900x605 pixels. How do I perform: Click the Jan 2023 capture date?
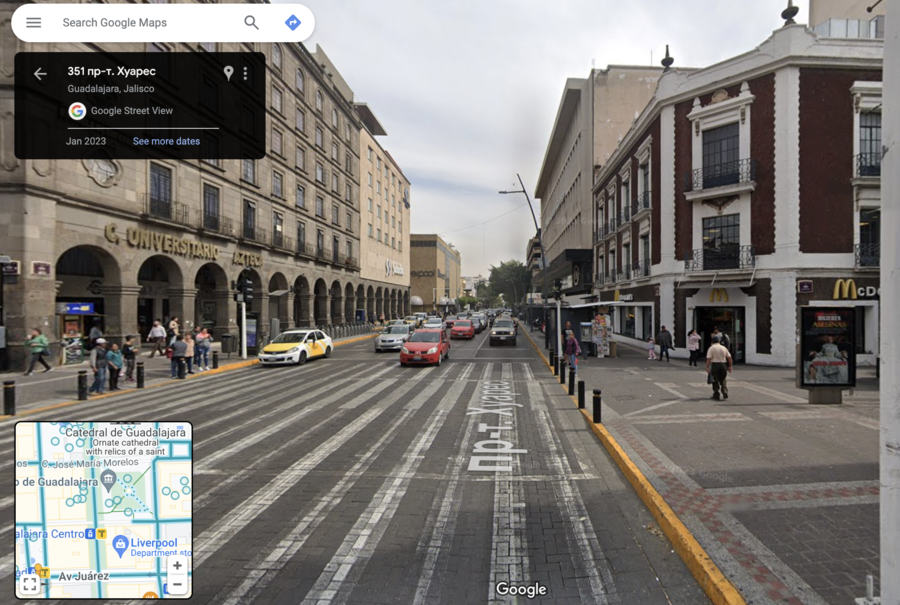[86, 141]
